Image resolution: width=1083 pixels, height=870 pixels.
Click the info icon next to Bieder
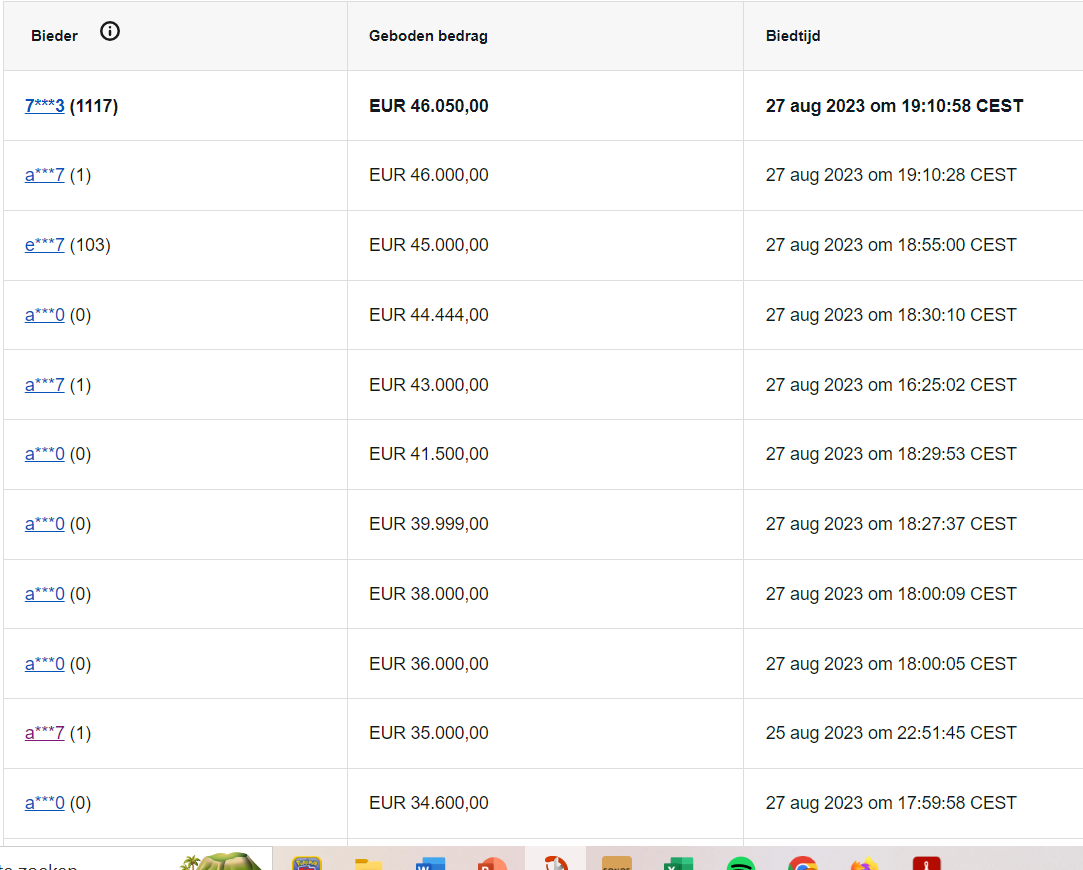[110, 31]
